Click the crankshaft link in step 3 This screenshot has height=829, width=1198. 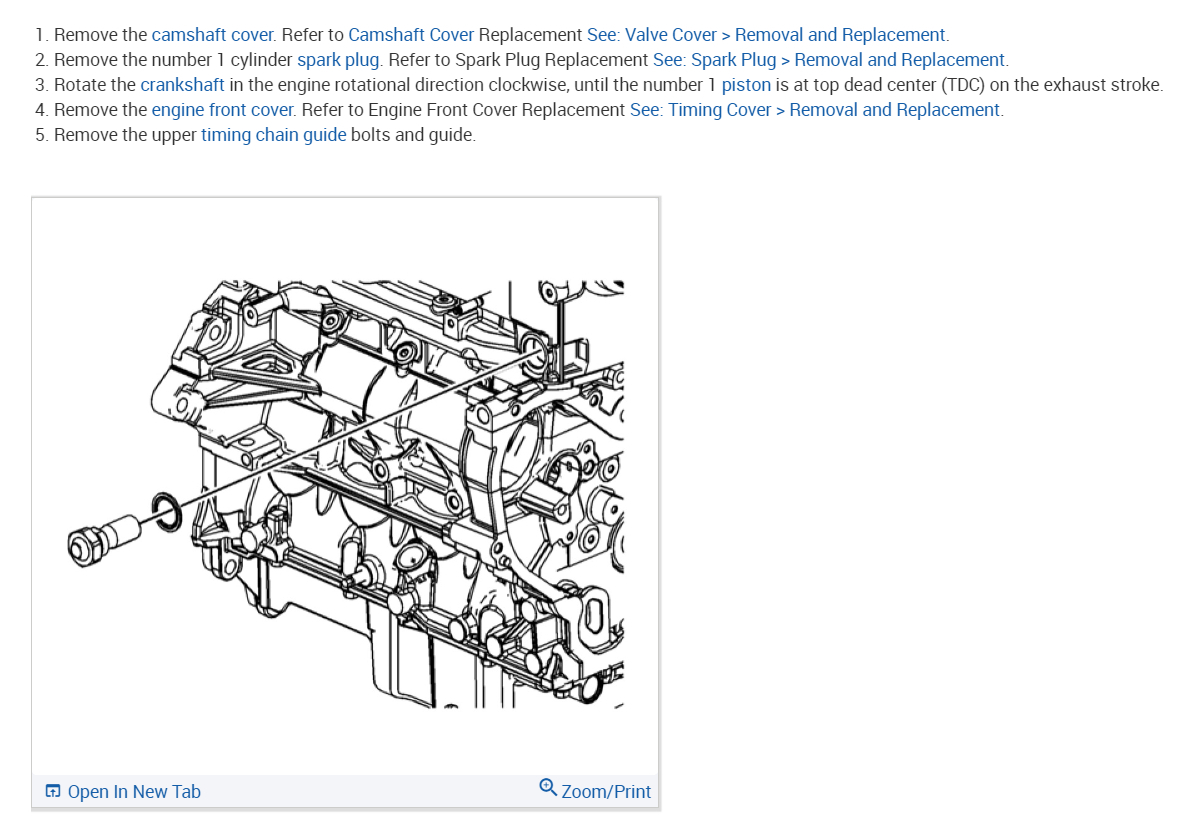point(182,85)
